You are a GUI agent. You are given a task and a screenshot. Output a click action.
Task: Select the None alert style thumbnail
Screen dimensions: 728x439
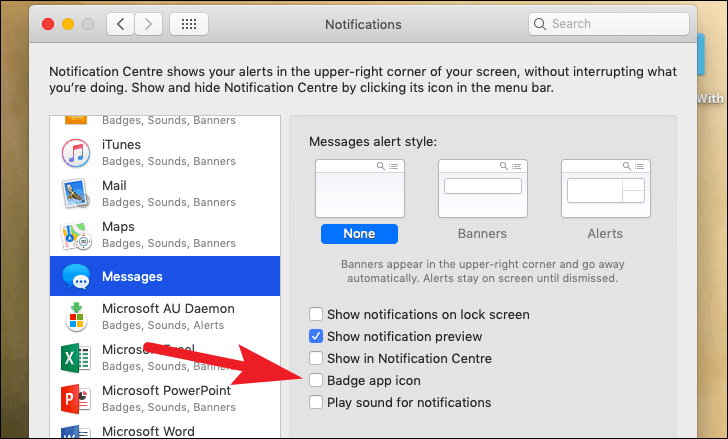pos(360,188)
